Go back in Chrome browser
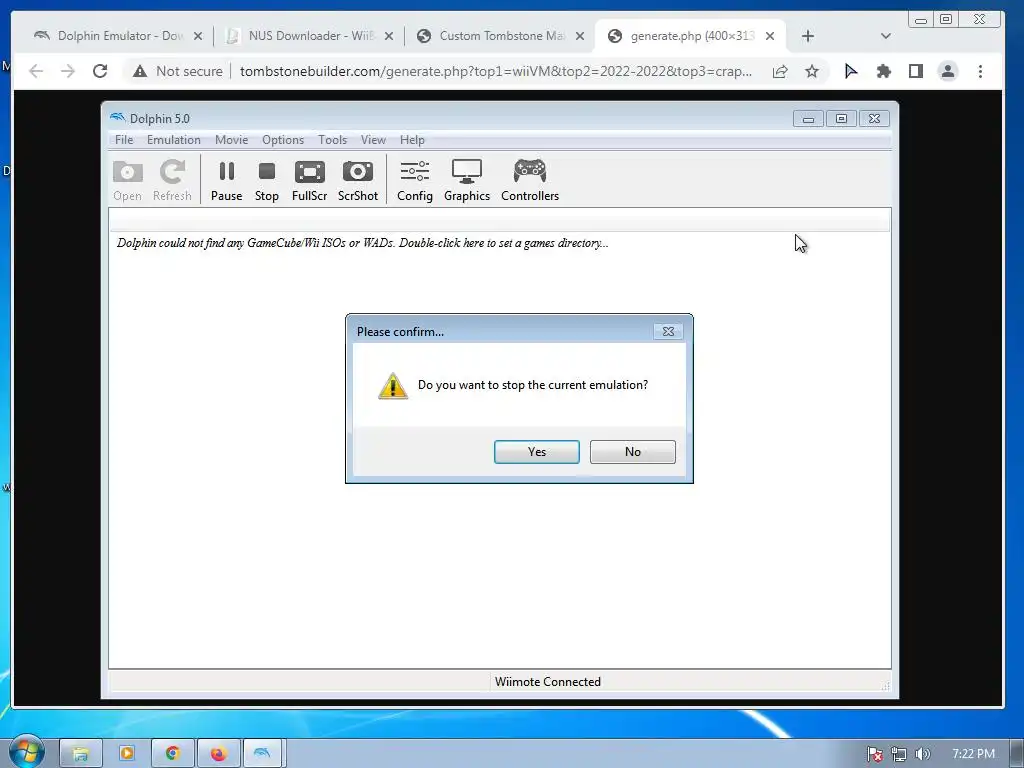The image size is (1024, 768). point(36,71)
